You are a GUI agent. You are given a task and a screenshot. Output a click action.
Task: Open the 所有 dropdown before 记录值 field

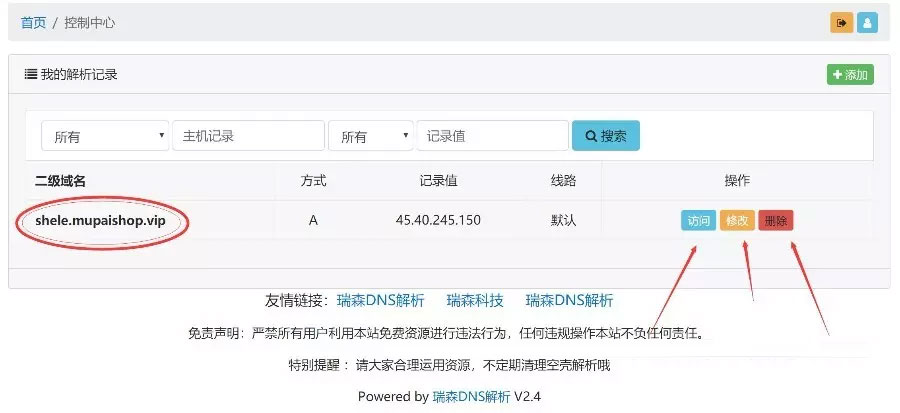pos(371,136)
